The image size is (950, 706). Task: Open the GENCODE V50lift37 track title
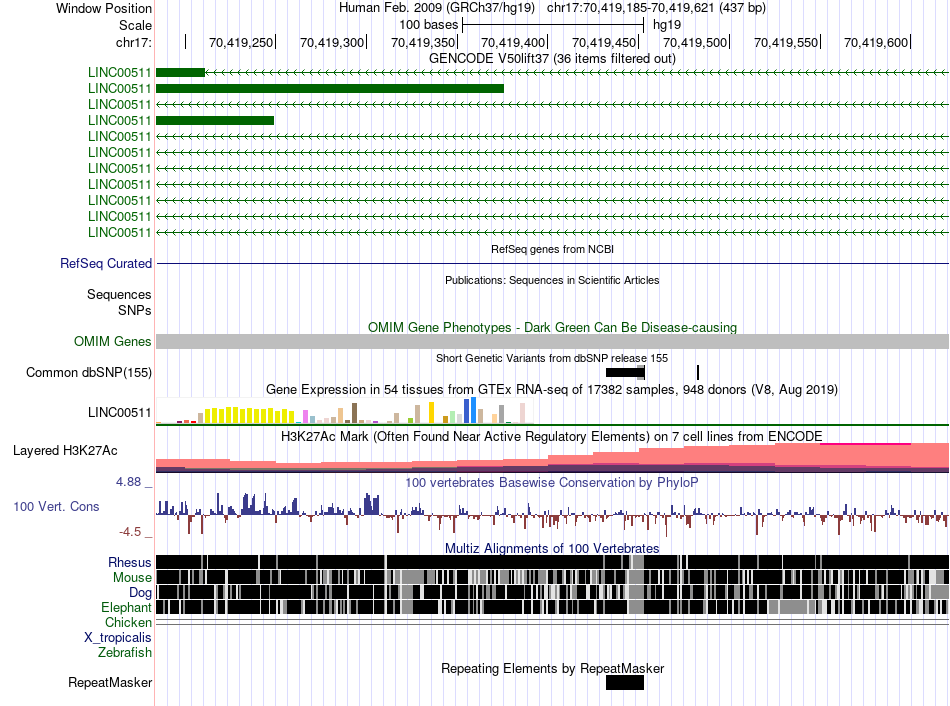pyautogui.click(x=552, y=58)
